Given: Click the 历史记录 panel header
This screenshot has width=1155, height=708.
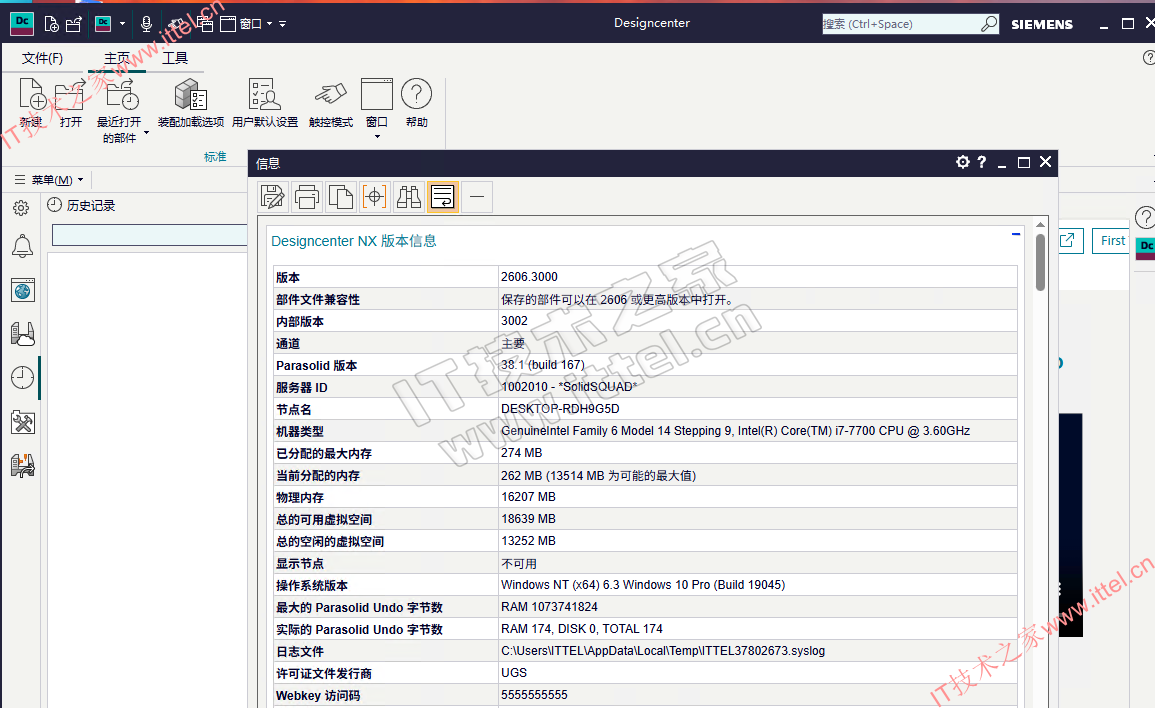Looking at the screenshot, I should click(91, 206).
